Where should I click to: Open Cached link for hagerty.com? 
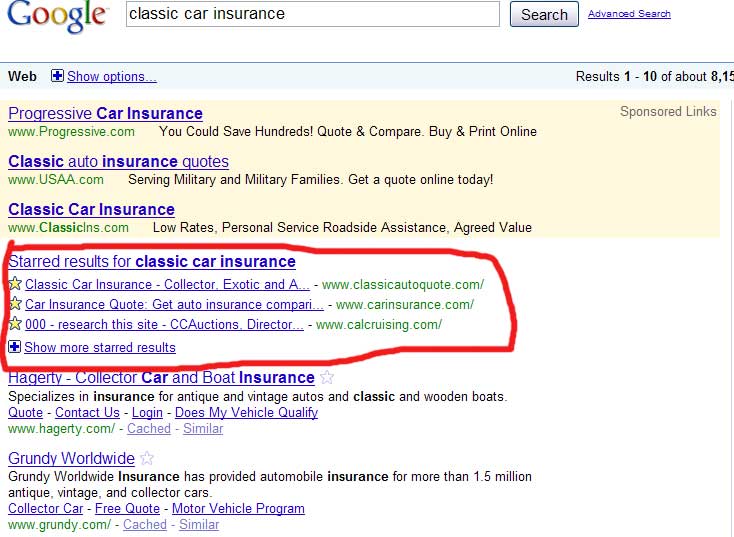click(x=149, y=428)
